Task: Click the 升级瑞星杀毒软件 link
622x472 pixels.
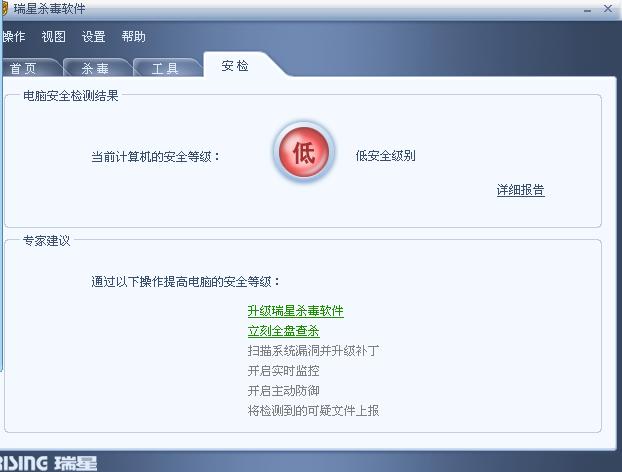Action: pos(296,311)
